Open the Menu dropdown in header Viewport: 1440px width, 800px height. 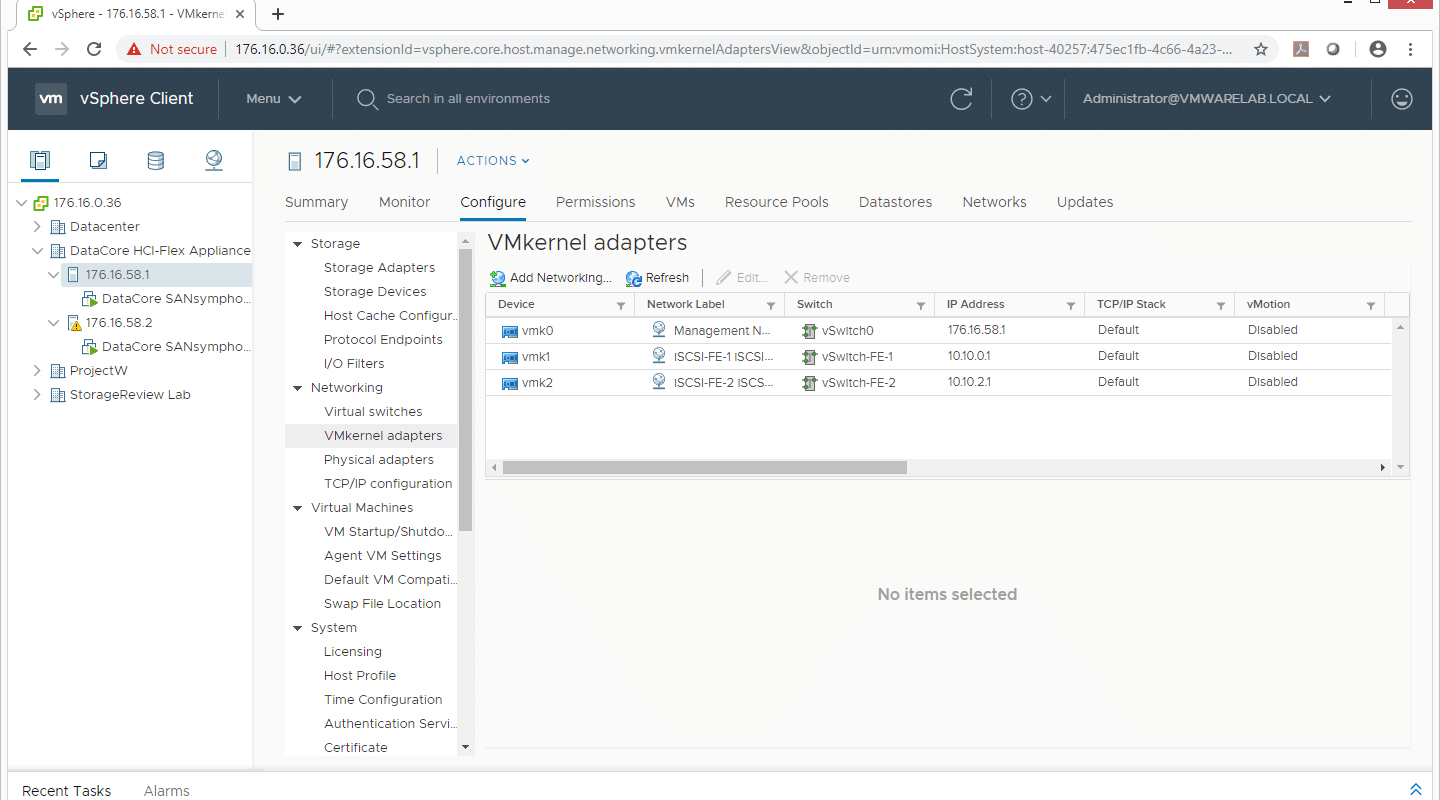(274, 99)
